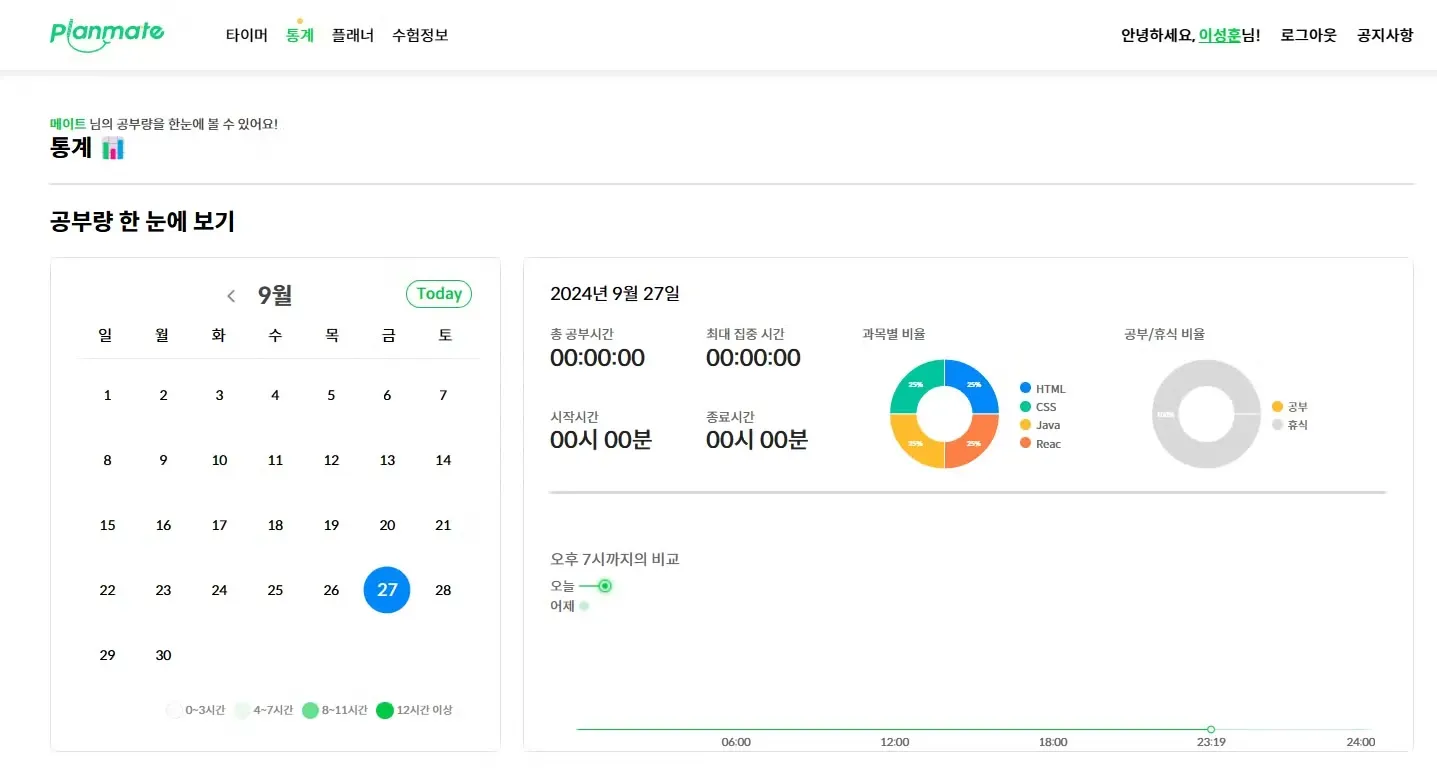Select calendar date 28
The height and width of the screenshot is (781, 1437).
(x=443, y=590)
